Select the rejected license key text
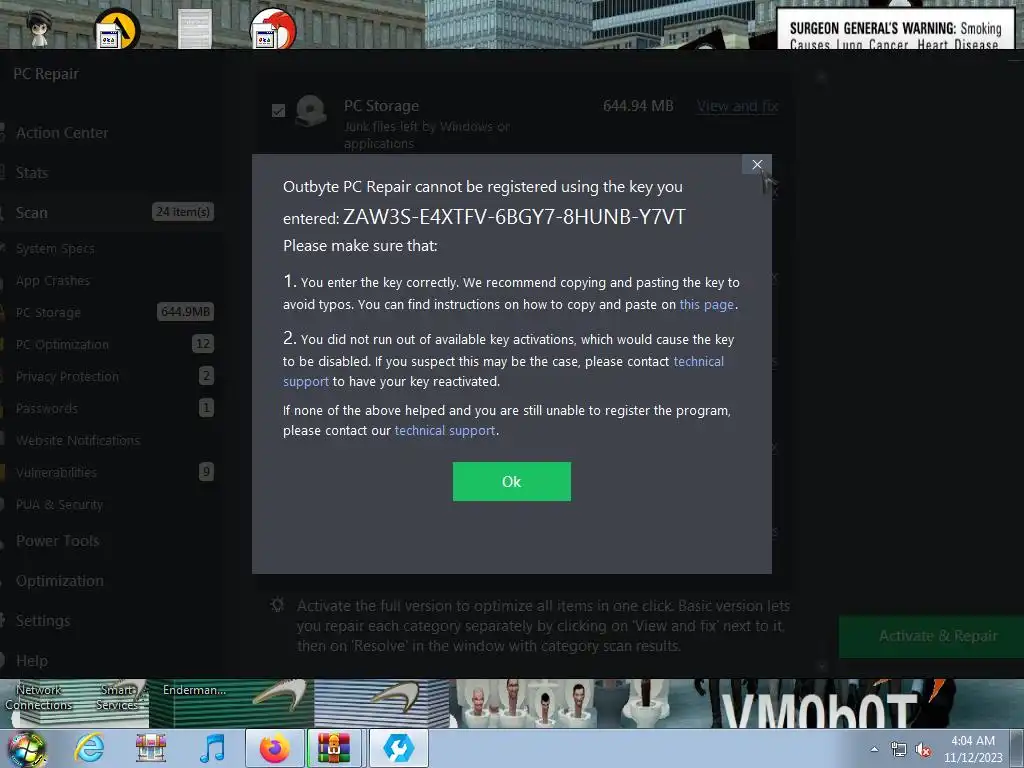Image resolution: width=1024 pixels, height=768 pixels. coord(514,217)
